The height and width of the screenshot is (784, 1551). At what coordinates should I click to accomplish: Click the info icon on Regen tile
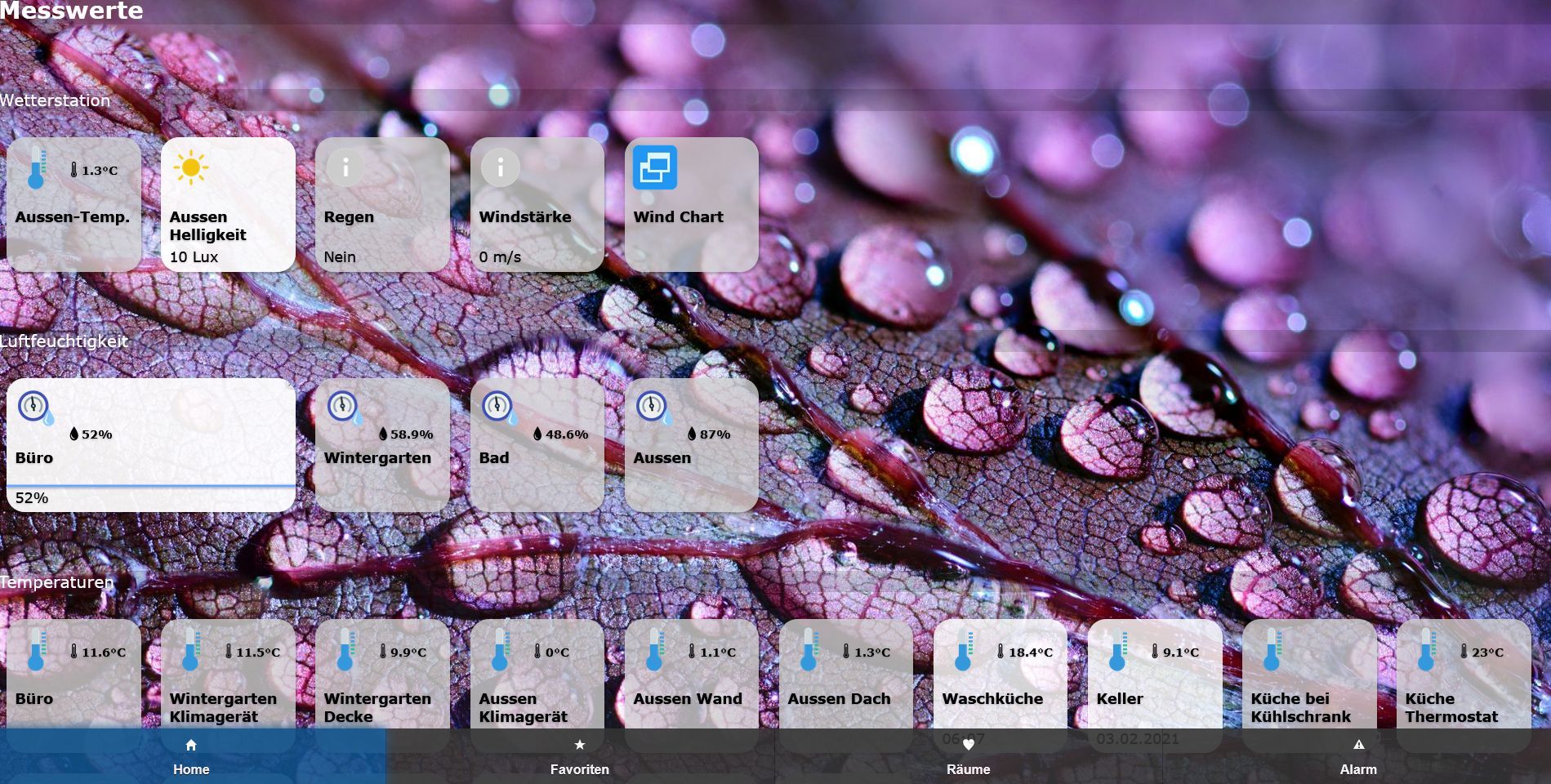tap(345, 167)
